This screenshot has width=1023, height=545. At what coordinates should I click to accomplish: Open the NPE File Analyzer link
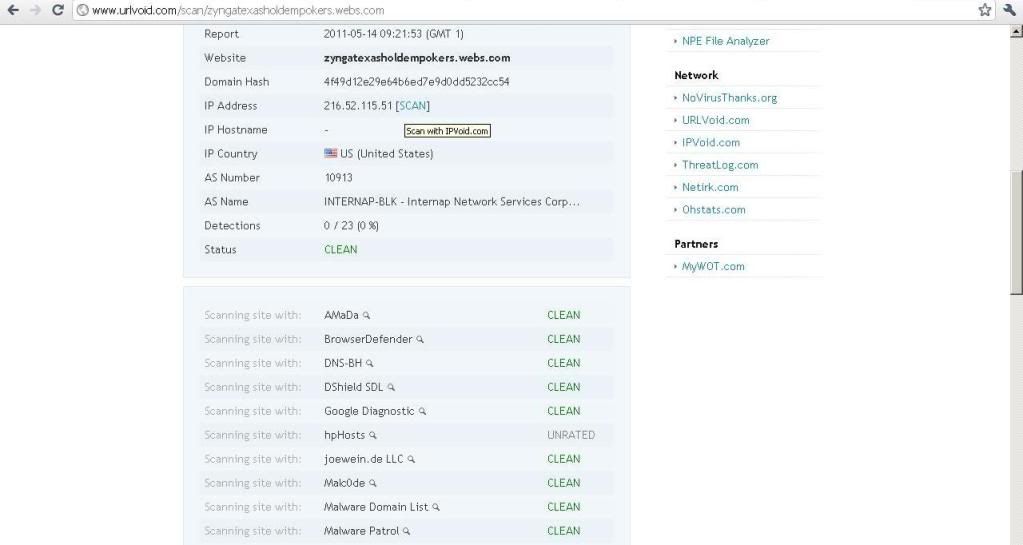725,41
